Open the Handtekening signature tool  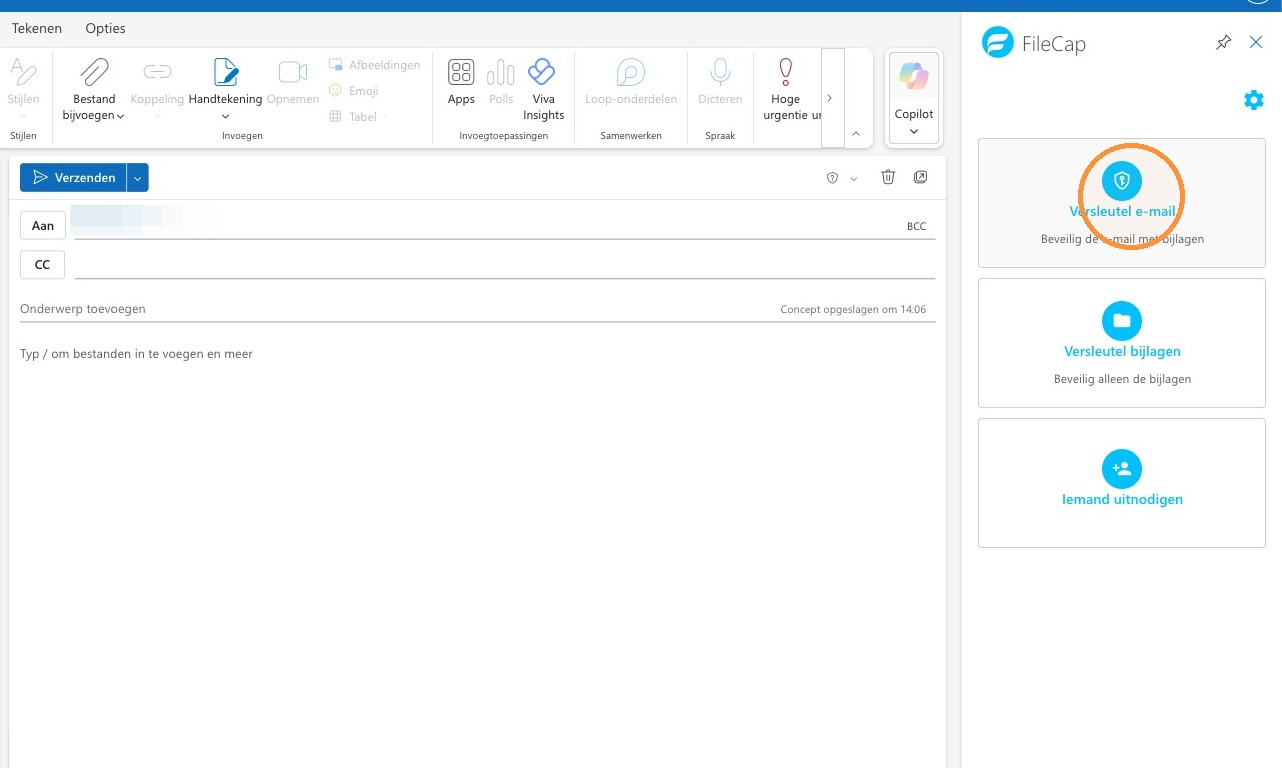pyautogui.click(x=225, y=89)
